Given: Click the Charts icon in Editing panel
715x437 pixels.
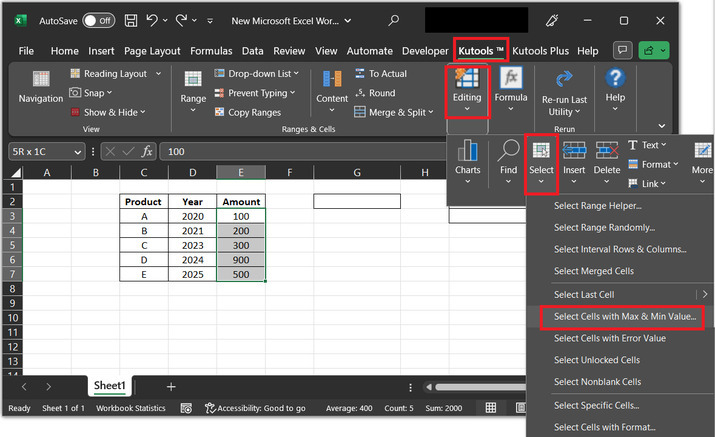Looking at the screenshot, I should 467,158.
